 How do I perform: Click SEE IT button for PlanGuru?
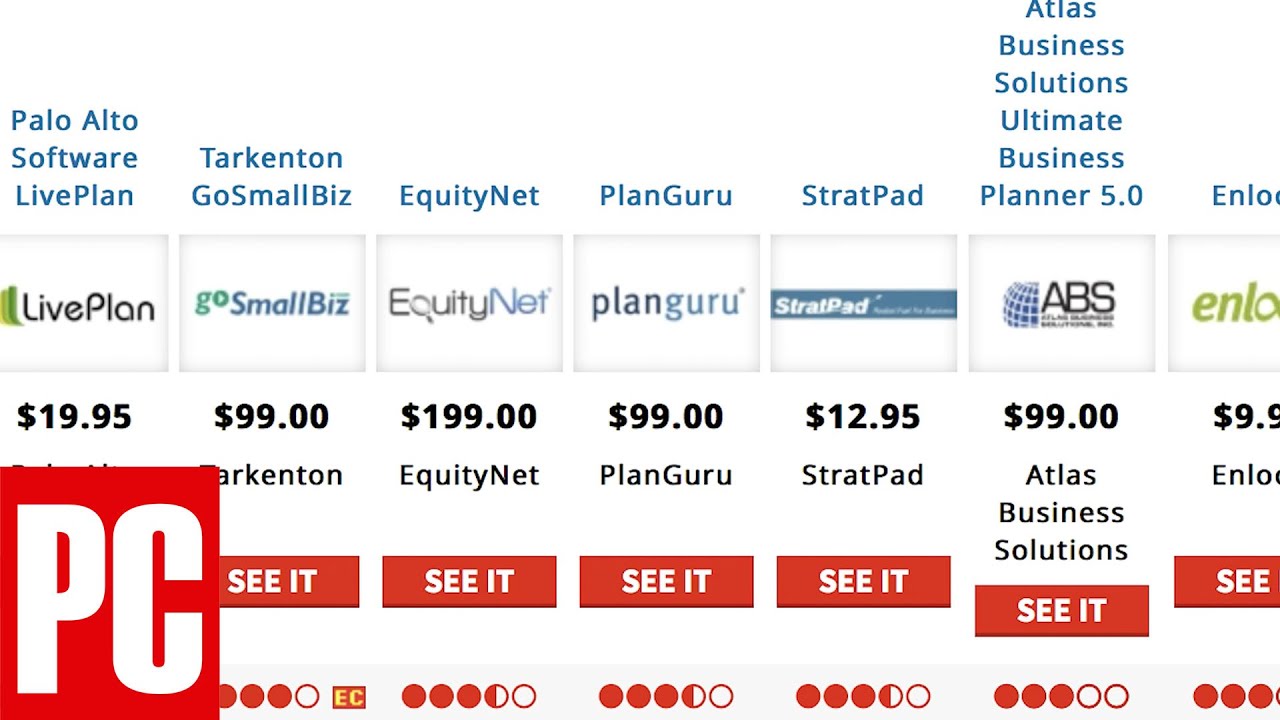(666, 581)
